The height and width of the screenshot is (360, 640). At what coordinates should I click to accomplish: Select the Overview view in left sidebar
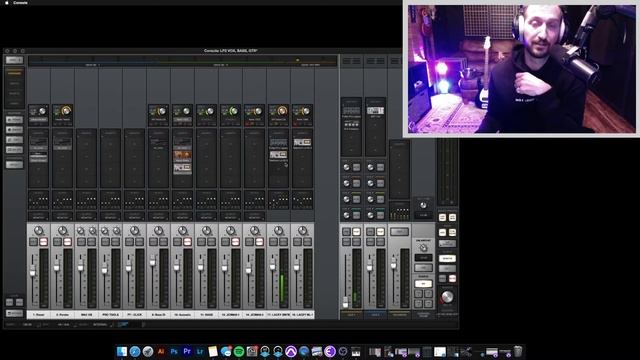pyautogui.click(x=14, y=73)
